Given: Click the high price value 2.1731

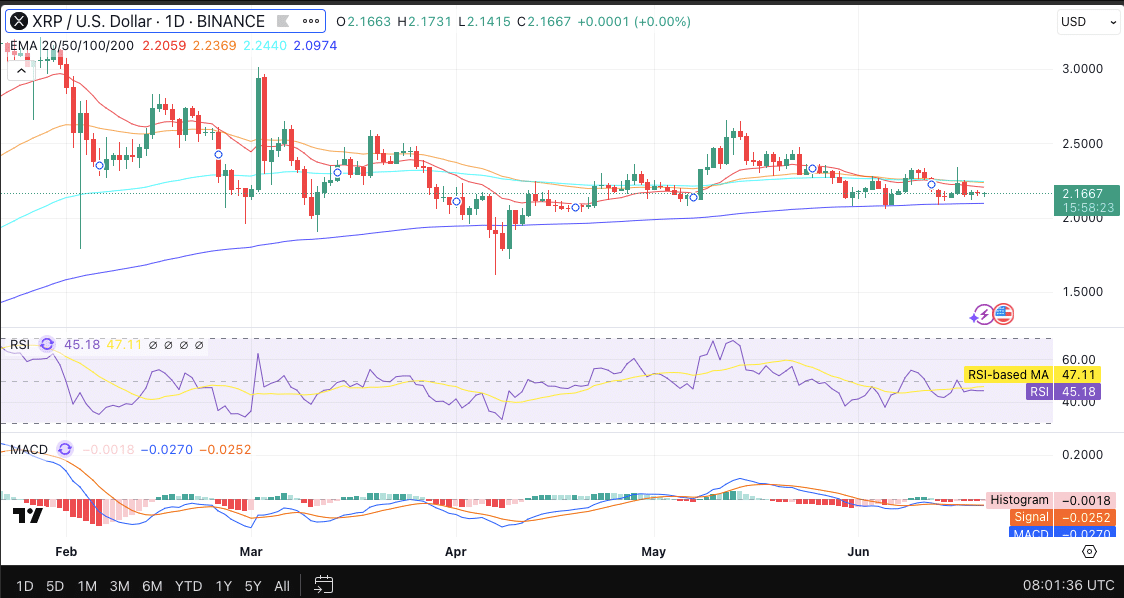Looking at the screenshot, I should [x=430, y=22].
